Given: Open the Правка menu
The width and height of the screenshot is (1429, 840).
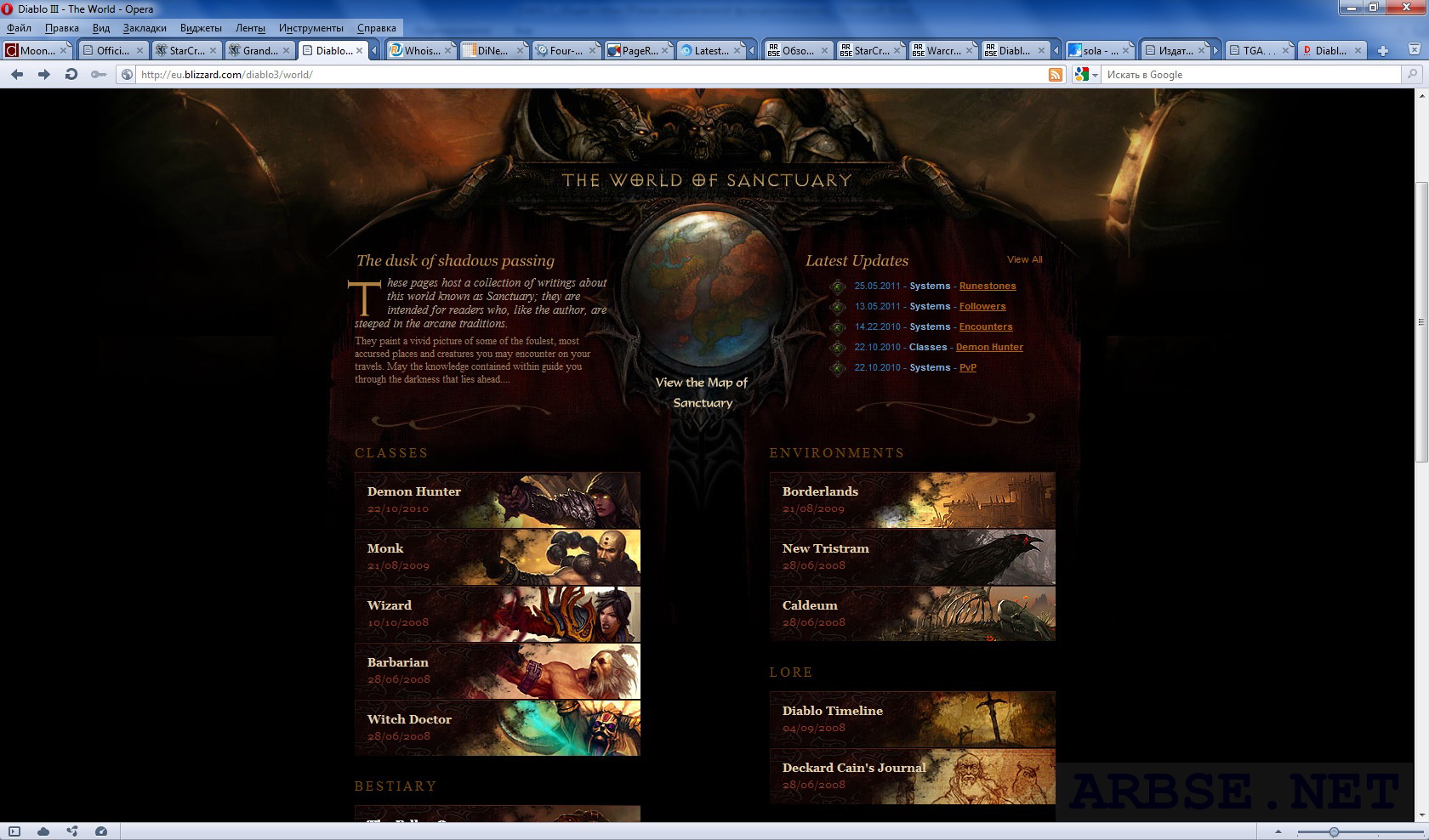Looking at the screenshot, I should 62,28.
